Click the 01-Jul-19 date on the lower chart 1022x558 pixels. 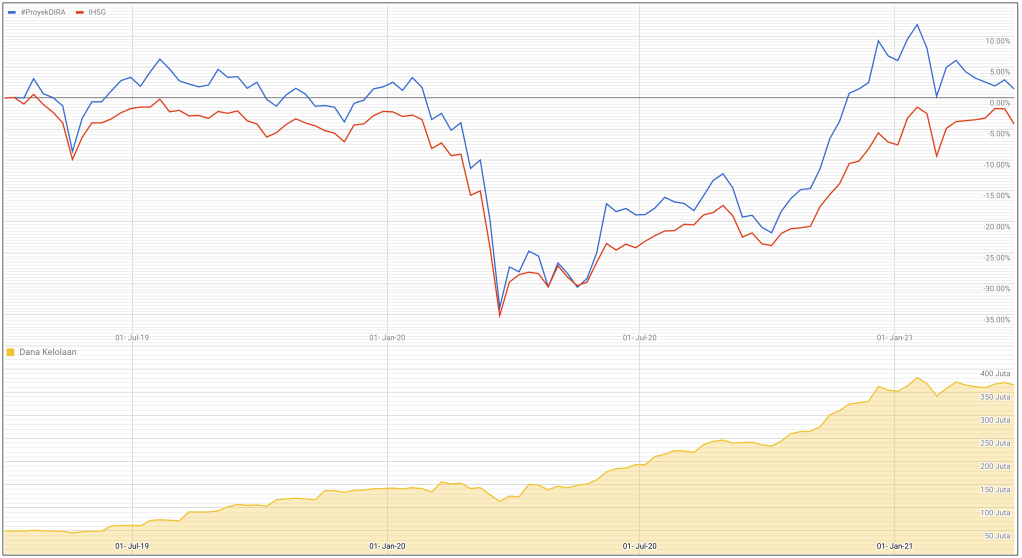pos(132,546)
